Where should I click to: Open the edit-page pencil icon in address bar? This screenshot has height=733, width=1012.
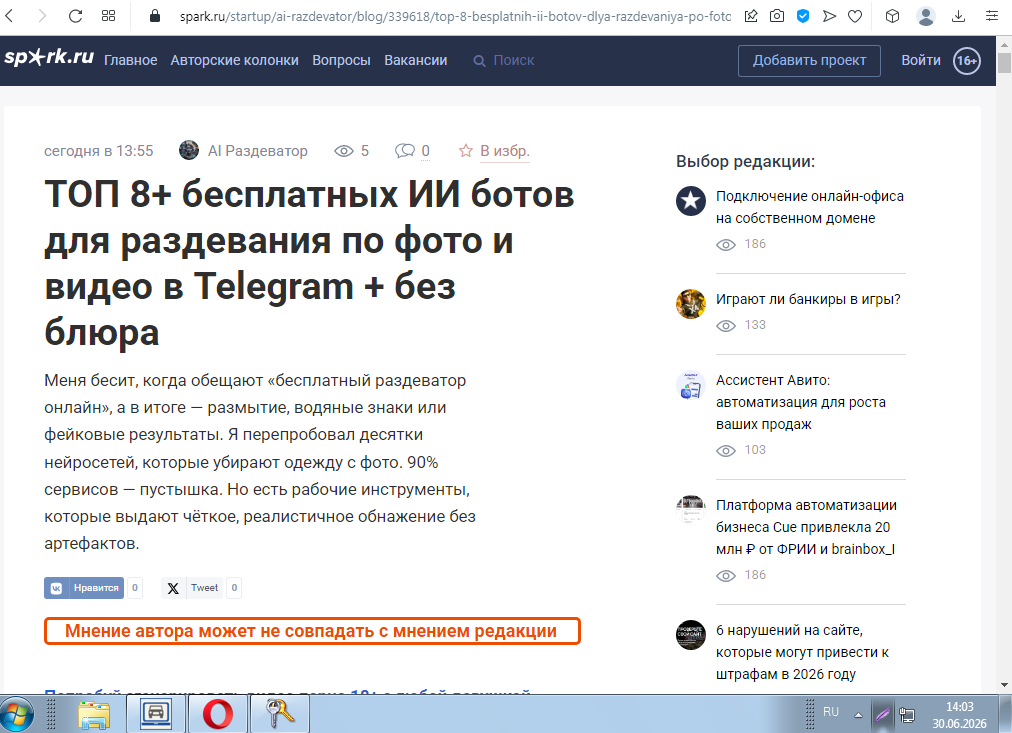click(751, 16)
